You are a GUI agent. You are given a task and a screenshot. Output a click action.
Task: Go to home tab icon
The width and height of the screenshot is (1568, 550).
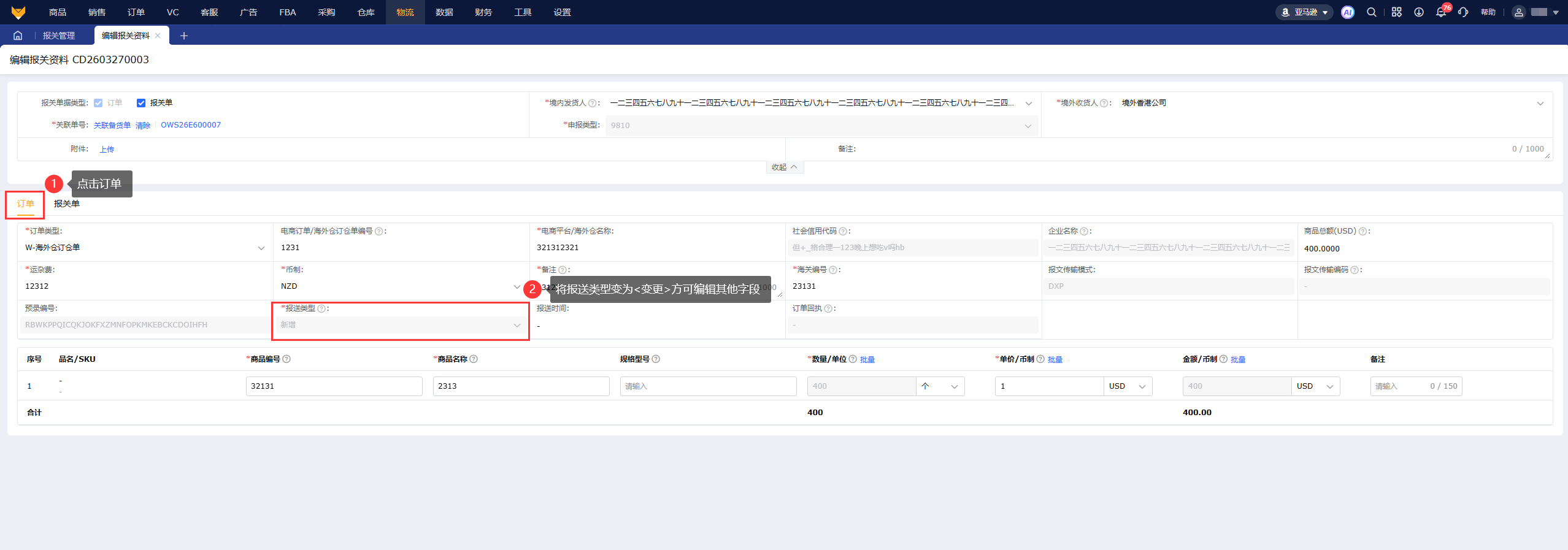18,36
